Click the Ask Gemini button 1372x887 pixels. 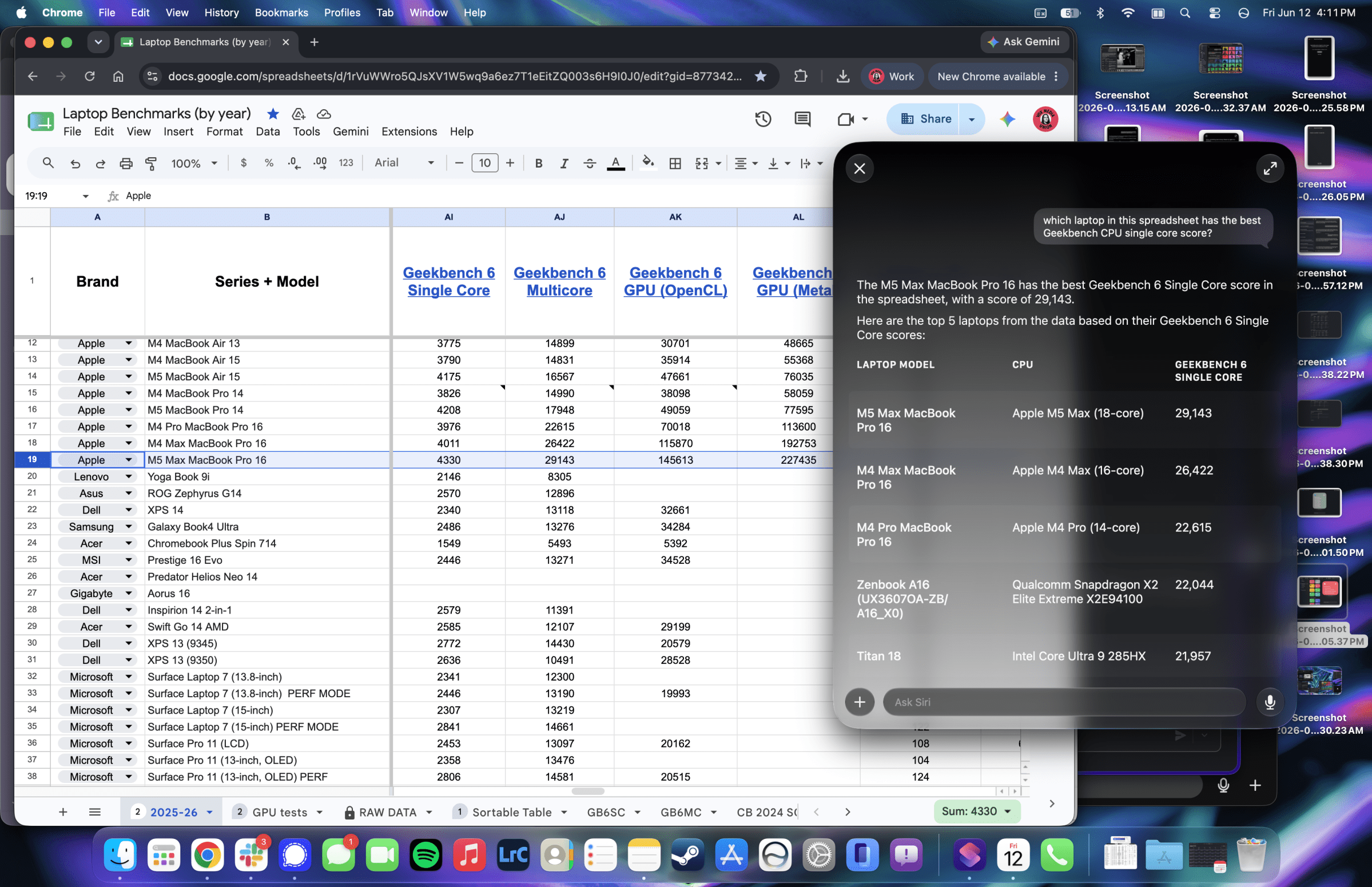tap(1024, 42)
